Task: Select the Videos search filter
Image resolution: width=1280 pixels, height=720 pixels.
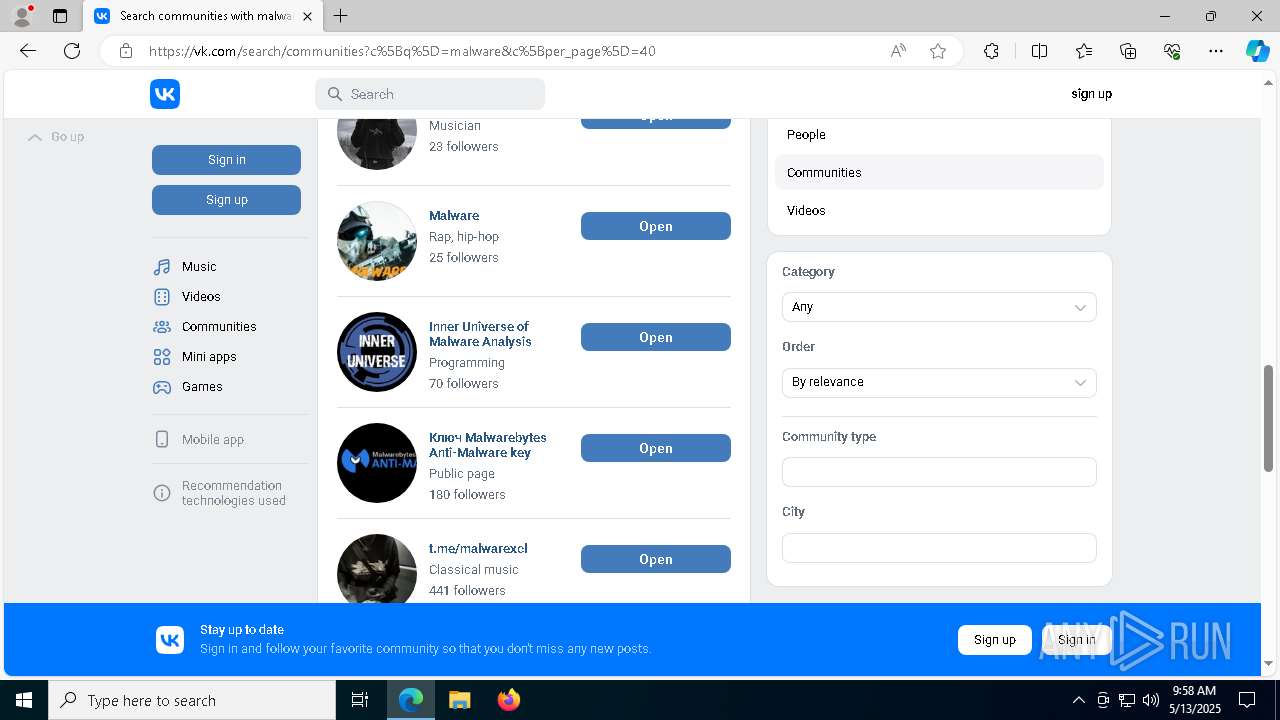Action: tap(939, 211)
